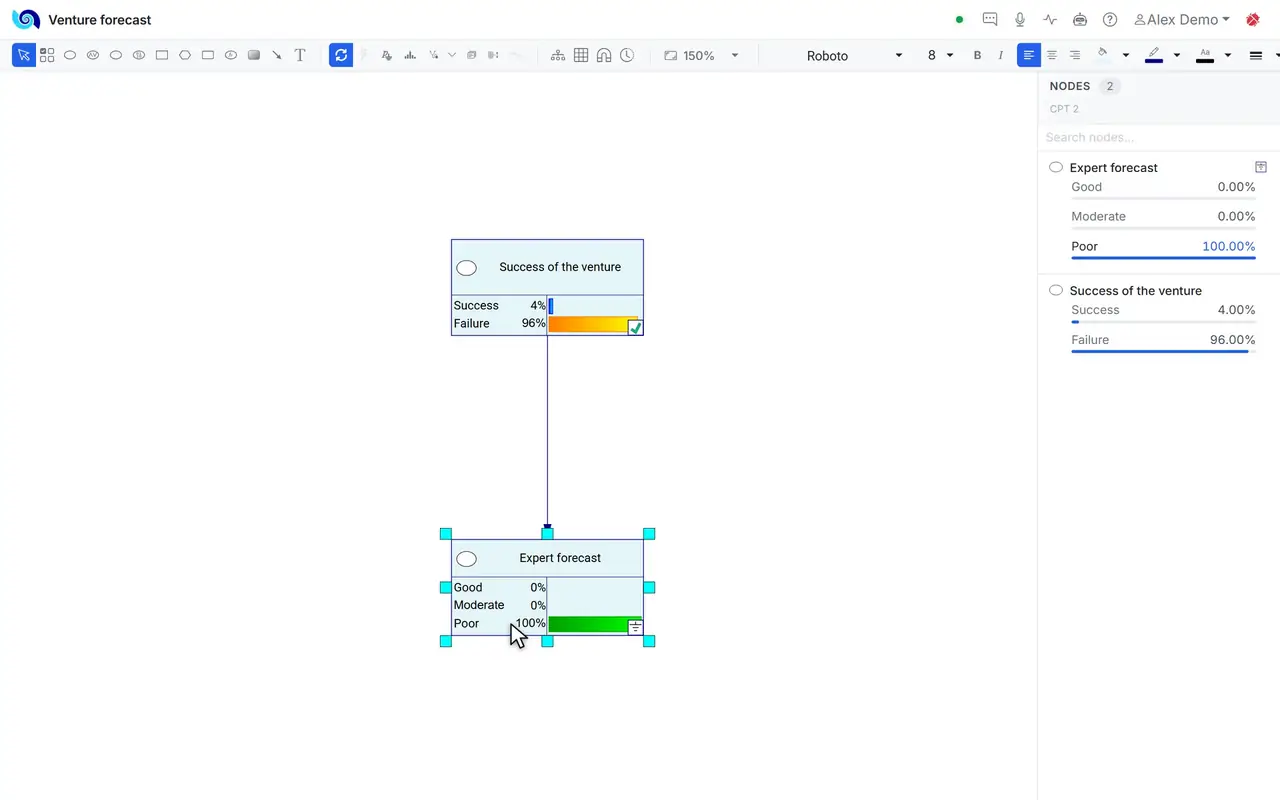Toggle bold text formatting

(x=978, y=55)
